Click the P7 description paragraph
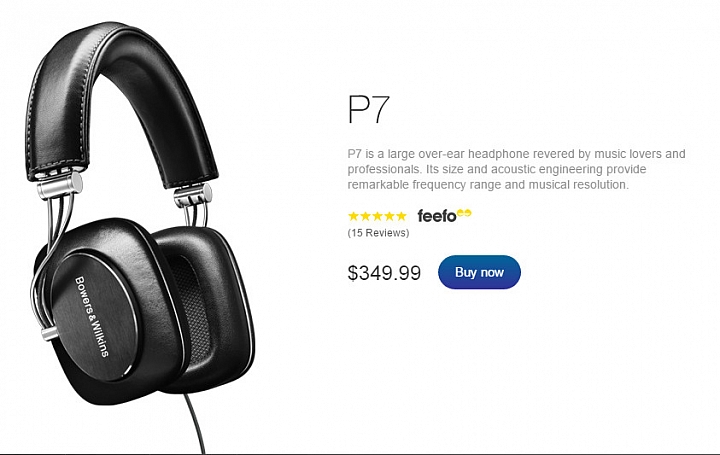This screenshot has width=720, height=455. 516,169
